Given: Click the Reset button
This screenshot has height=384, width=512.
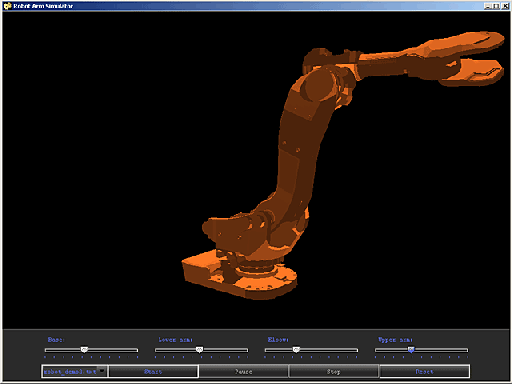Looking at the screenshot, I should 424,371.
